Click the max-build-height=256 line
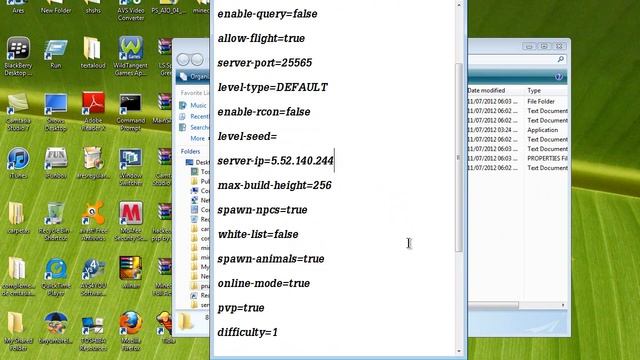The height and width of the screenshot is (360, 640). coord(275,185)
